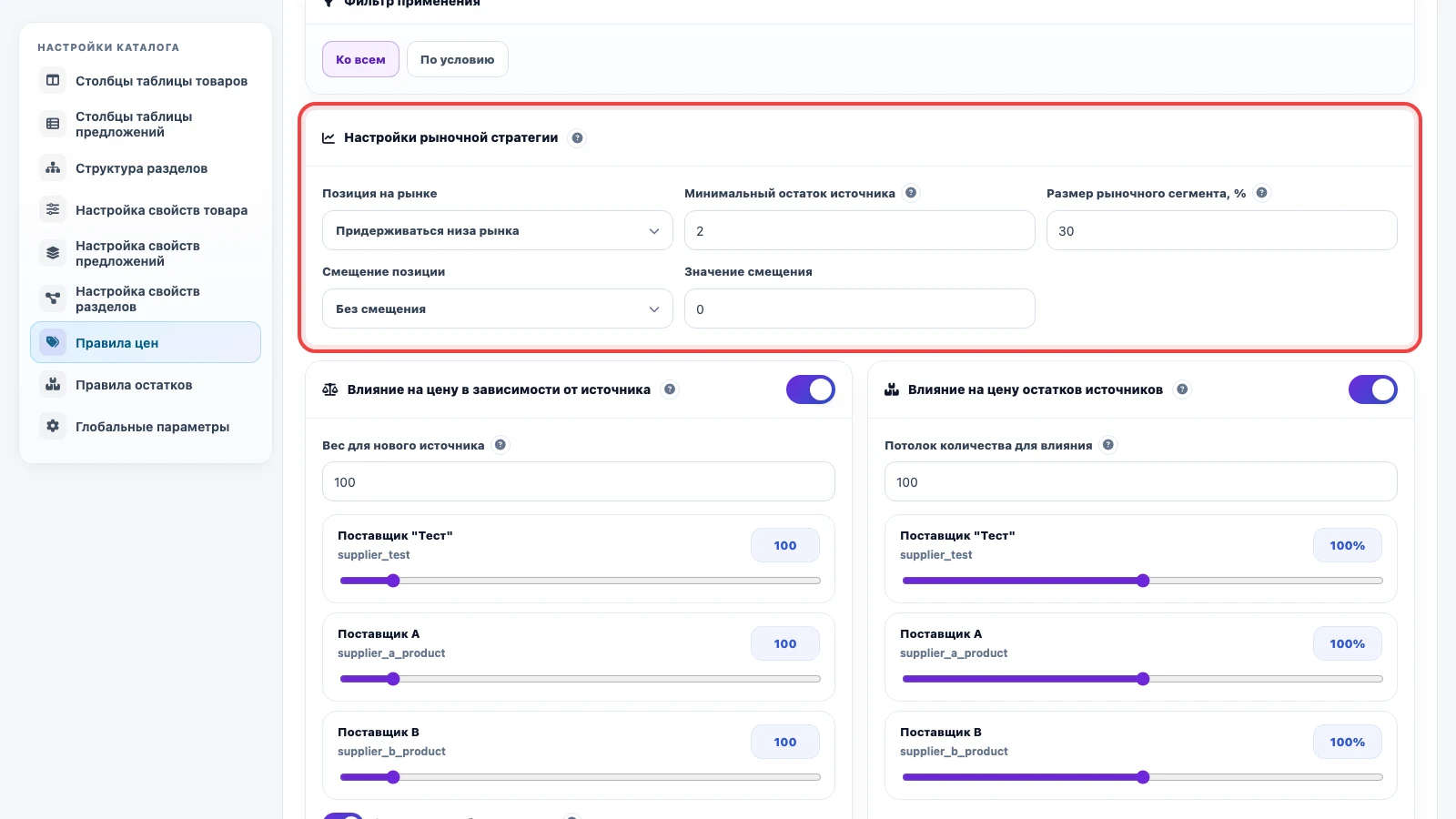Open Столбцы таблицы предложений settings
Image resolution: width=1456 pixels, height=819 pixels.
146,124
